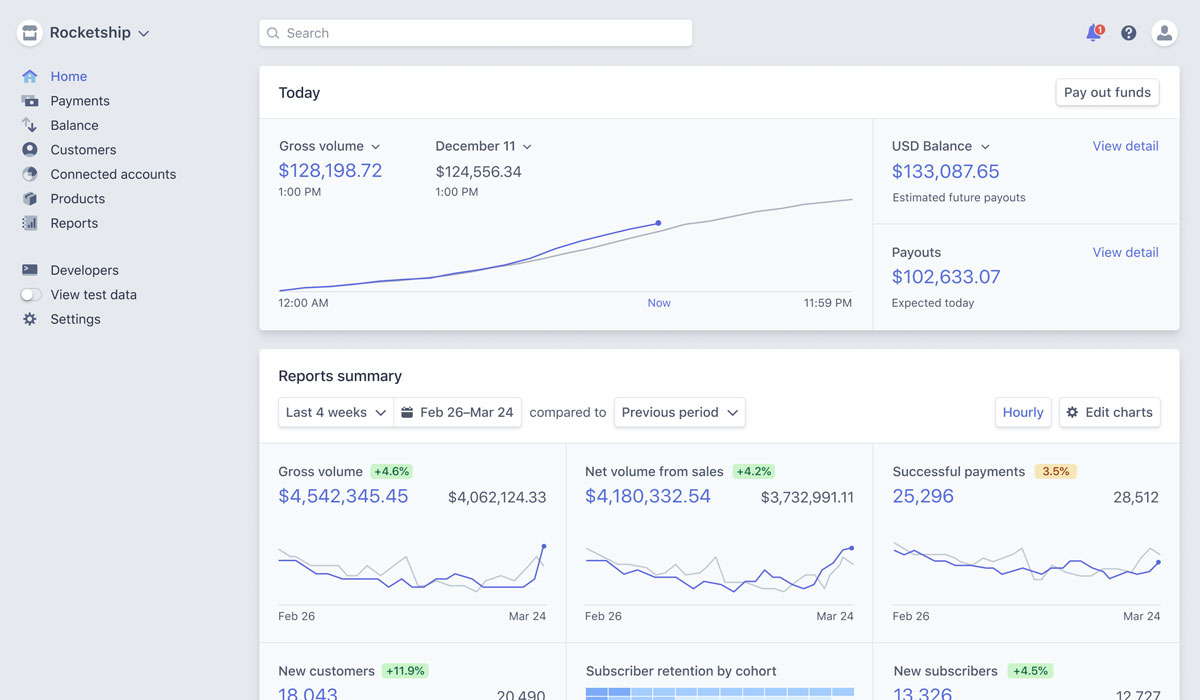Open Developers in the sidebar
The image size is (1200, 700).
click(85, 270)
